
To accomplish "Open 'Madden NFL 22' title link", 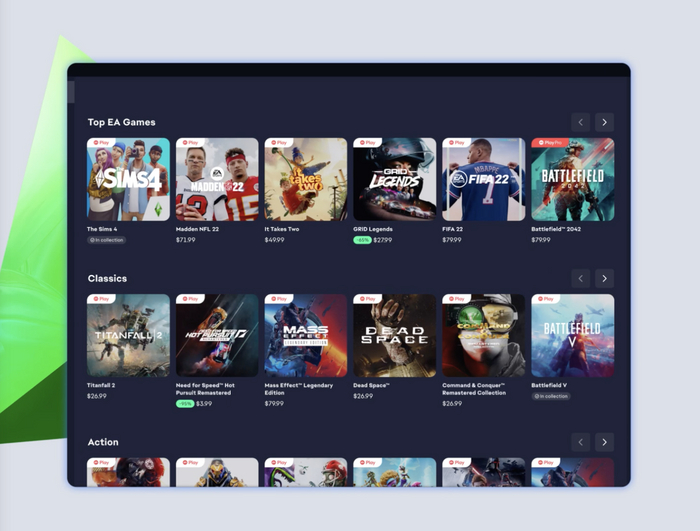I will [x=197, y=229].
